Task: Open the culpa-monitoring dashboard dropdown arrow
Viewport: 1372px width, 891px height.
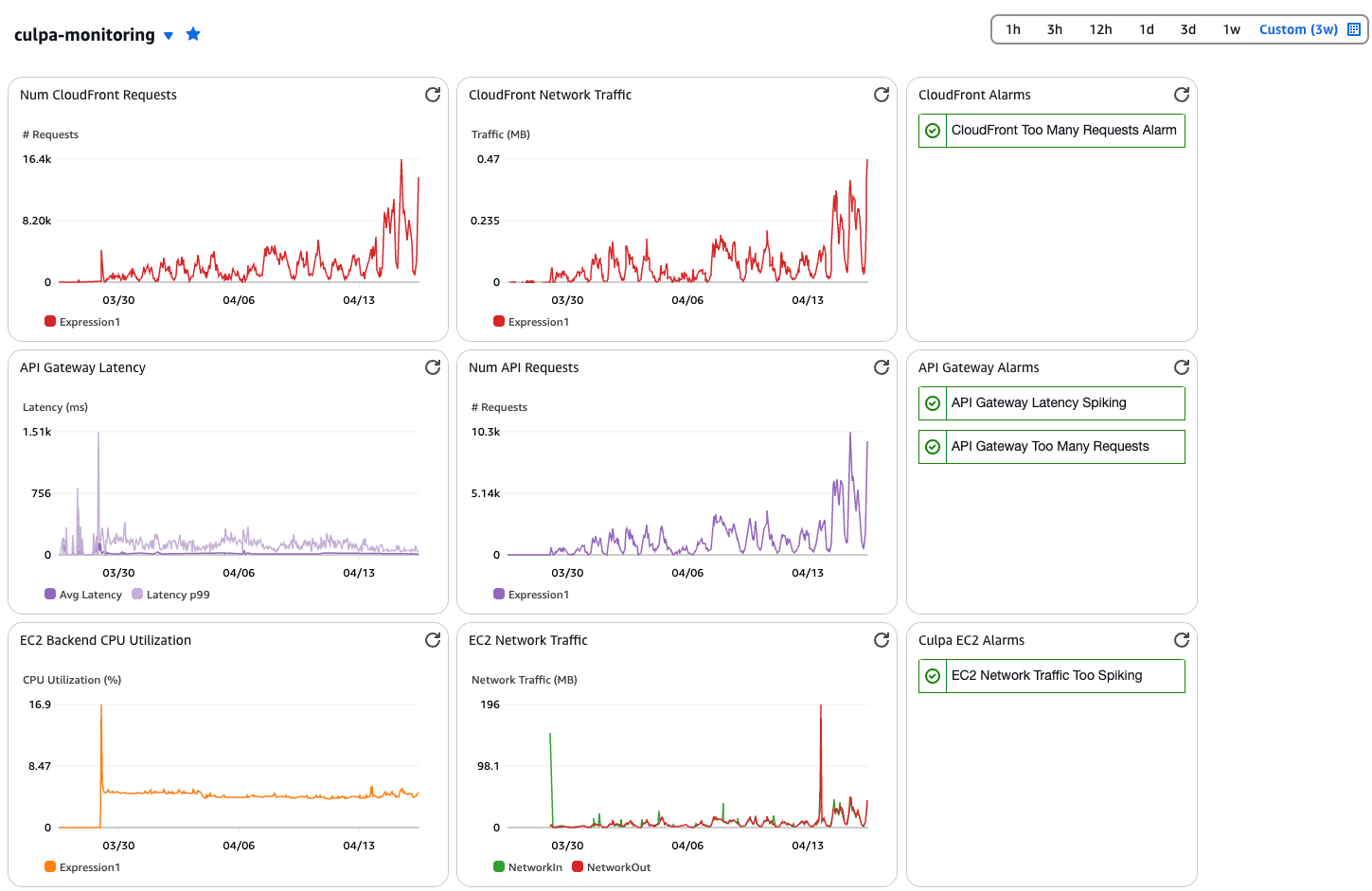Action: click(169, 36)
